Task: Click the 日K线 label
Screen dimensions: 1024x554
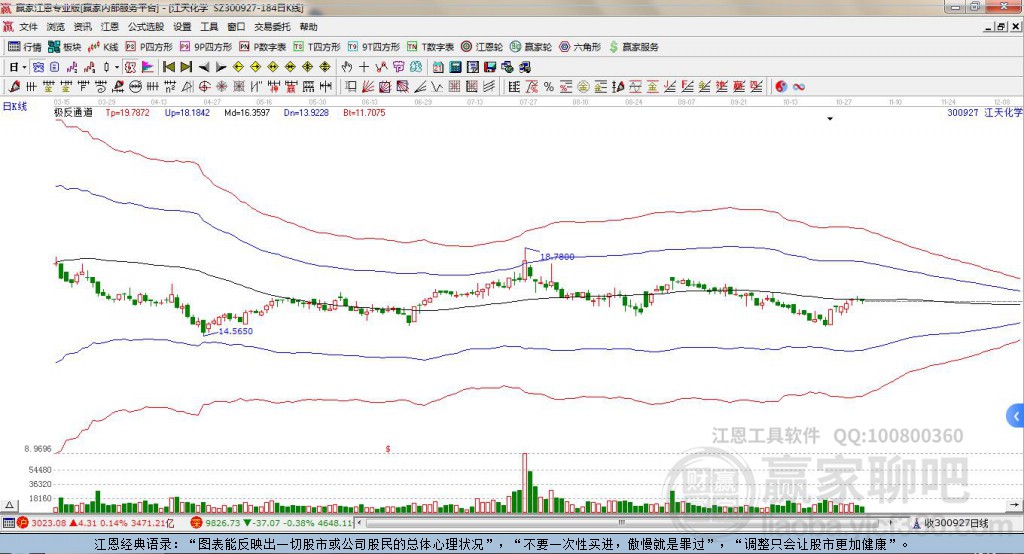Action: pyautogui.click(x=15, y=106)
